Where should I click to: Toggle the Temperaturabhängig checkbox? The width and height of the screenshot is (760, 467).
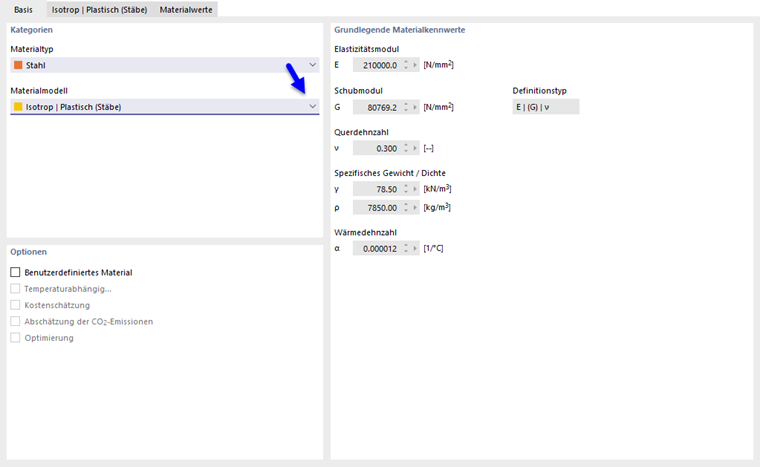16,289
